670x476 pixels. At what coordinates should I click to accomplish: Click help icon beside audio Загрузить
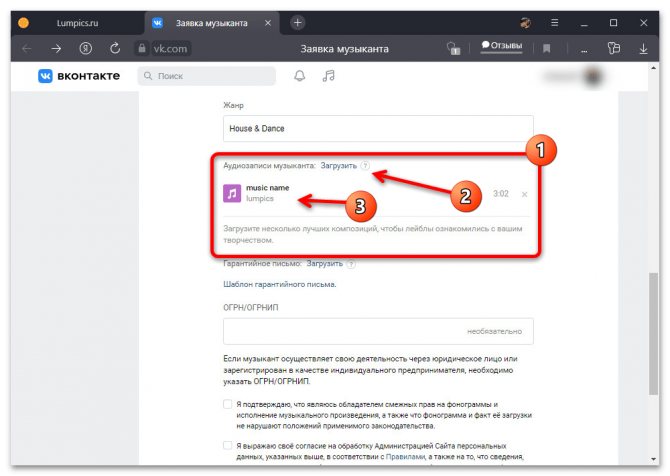[365, 165]
